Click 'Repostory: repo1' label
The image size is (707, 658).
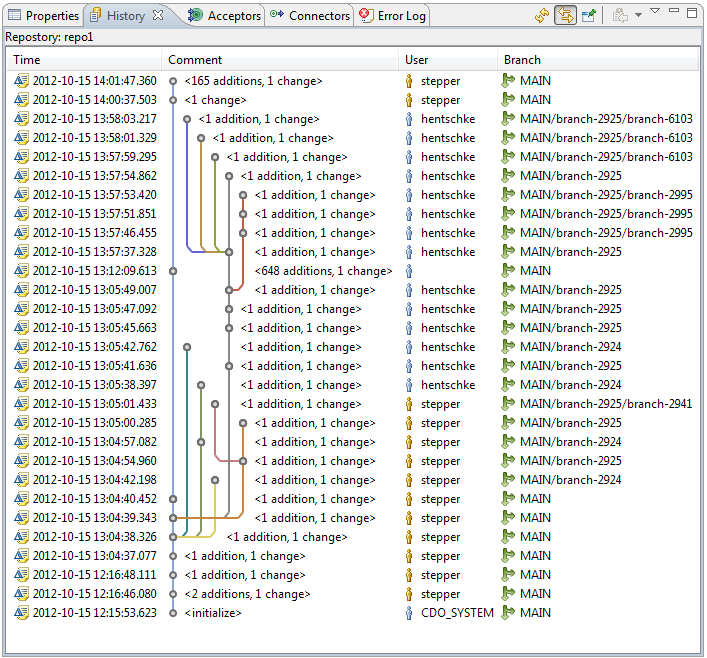(x=49, y=37)
